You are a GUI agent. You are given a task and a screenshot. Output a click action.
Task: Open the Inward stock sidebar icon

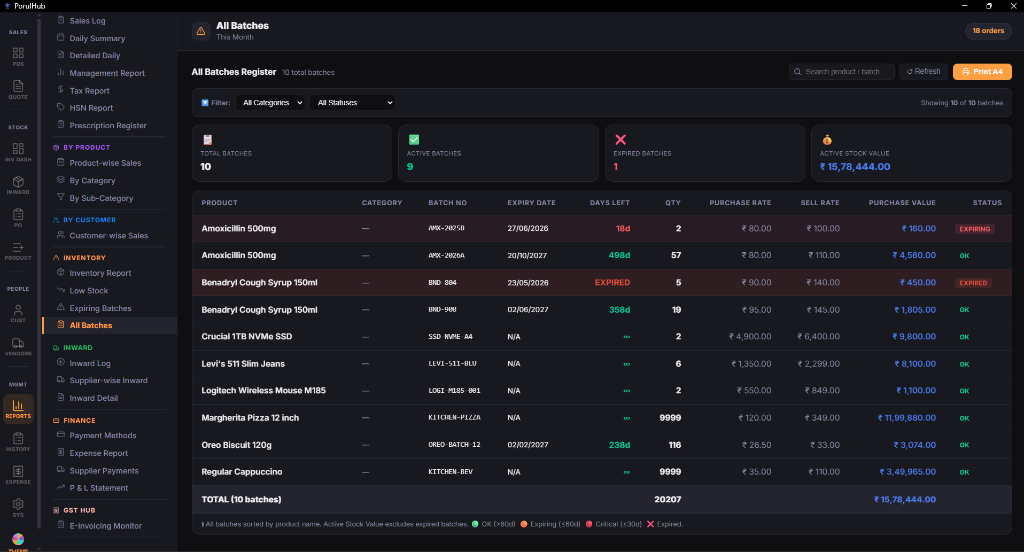pyautogui.click(x=18, y=185)
